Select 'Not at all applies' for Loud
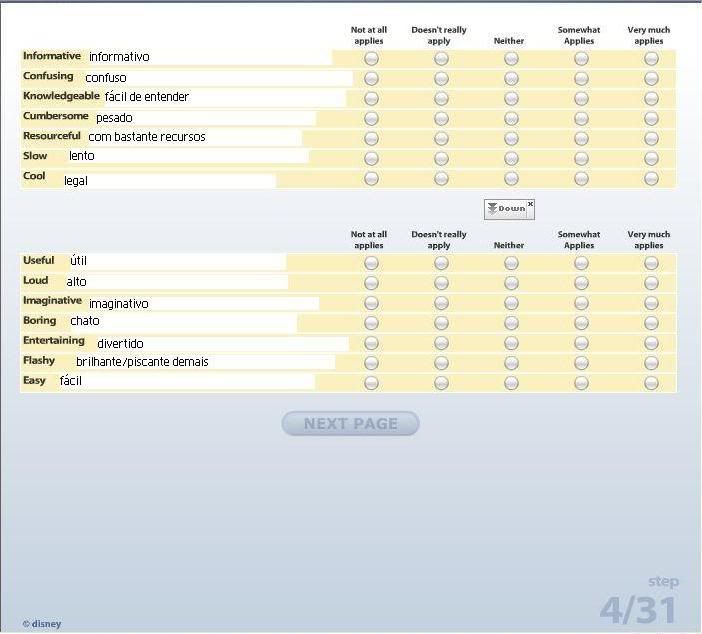This screenshot has width=702, height=634. [371, 283]
